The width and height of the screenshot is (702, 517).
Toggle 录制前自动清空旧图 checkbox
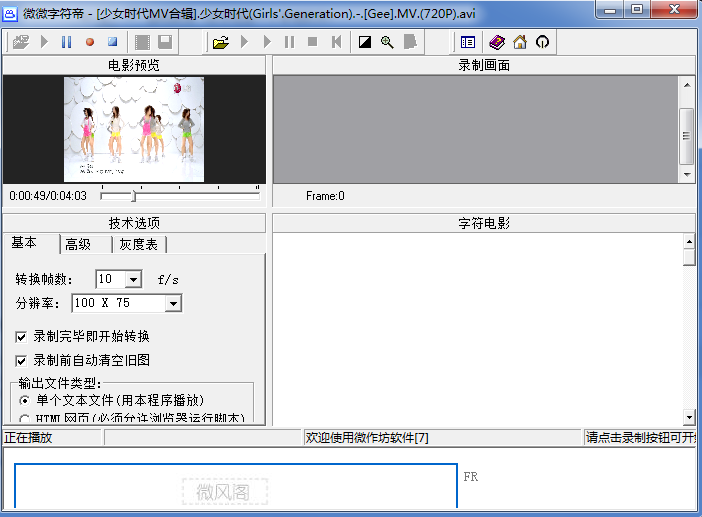pos(22,360)
